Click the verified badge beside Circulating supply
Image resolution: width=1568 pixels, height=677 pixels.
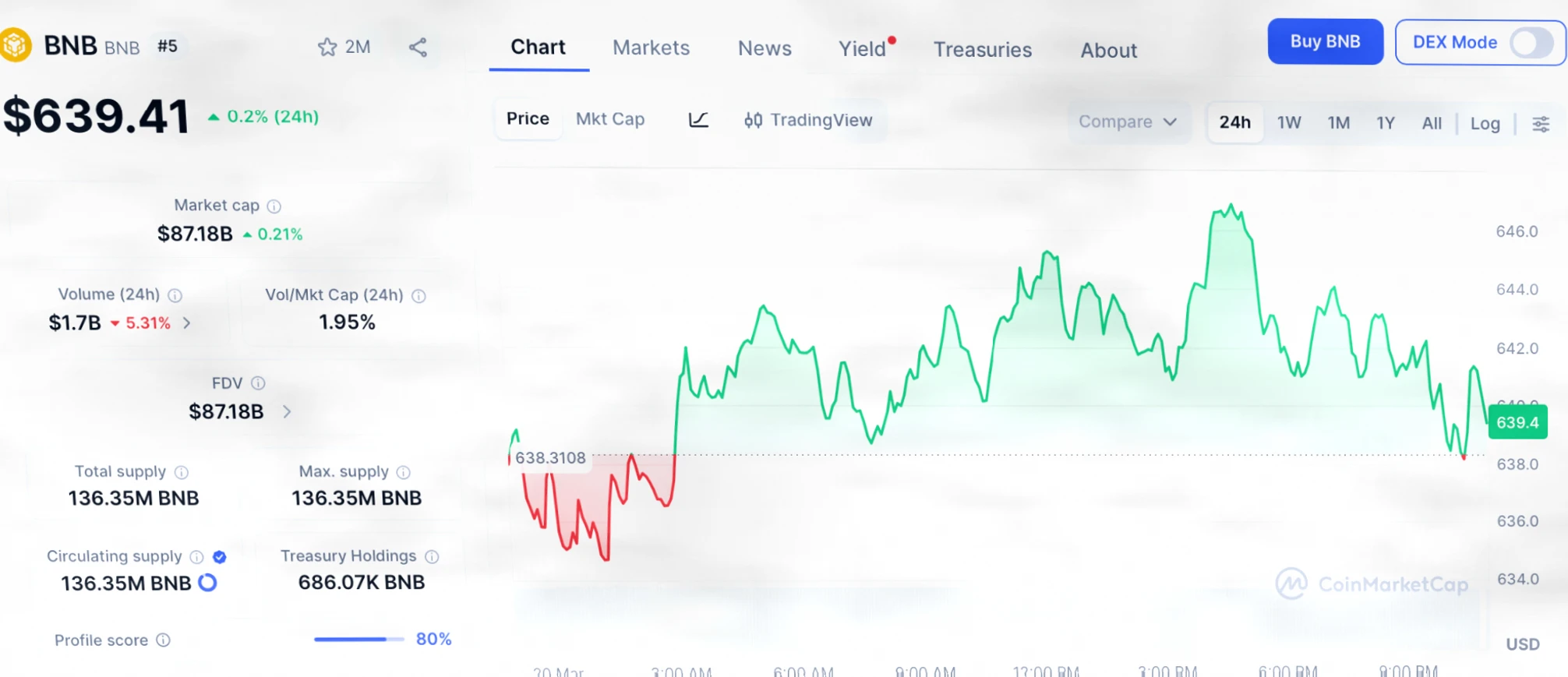click(x=220, y=556)
